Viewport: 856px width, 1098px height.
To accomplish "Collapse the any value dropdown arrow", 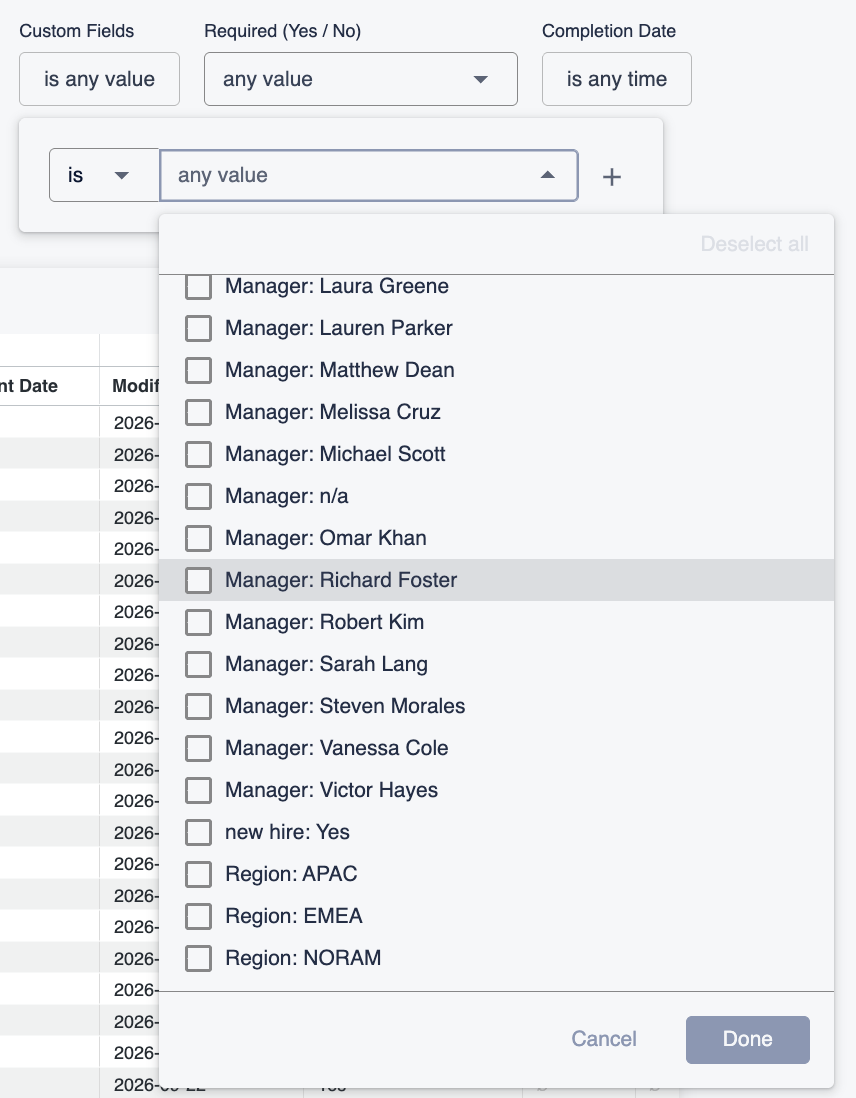I will [548, 175].
